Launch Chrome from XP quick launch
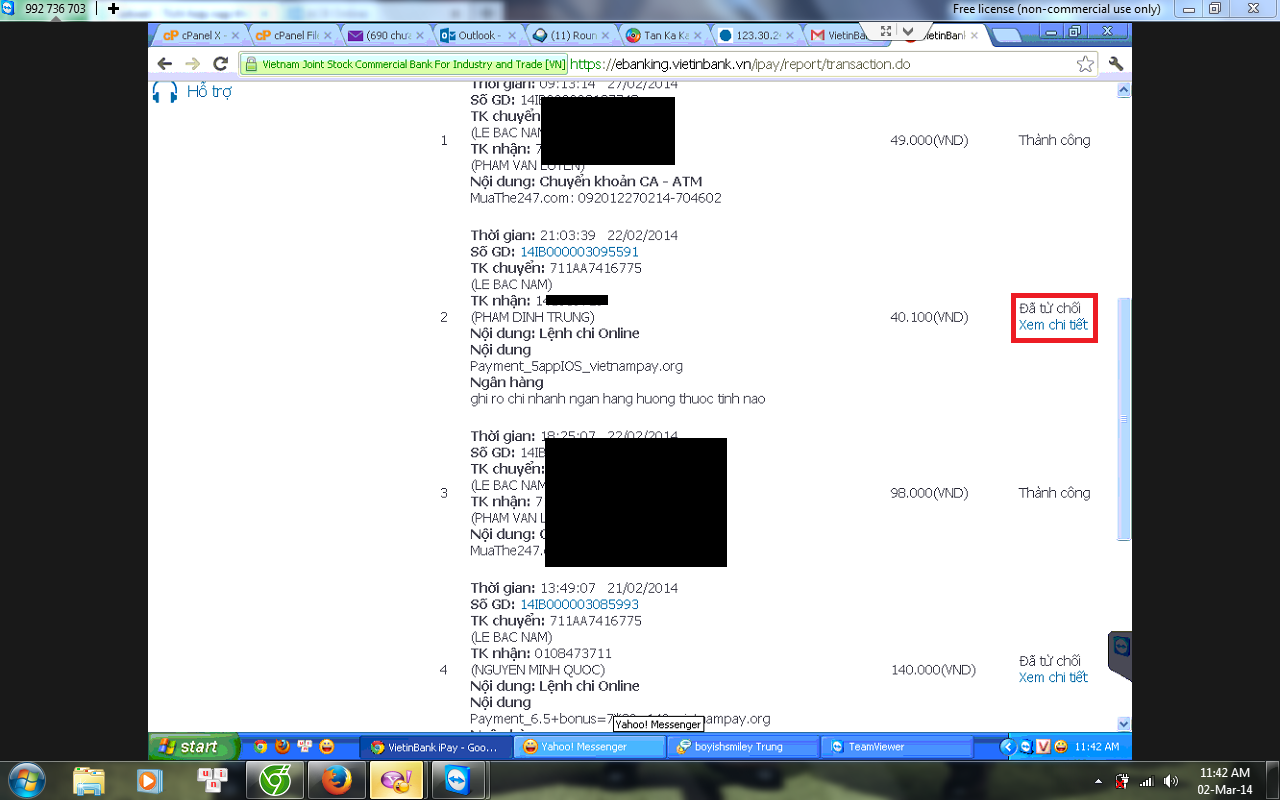 pos(261,747)
